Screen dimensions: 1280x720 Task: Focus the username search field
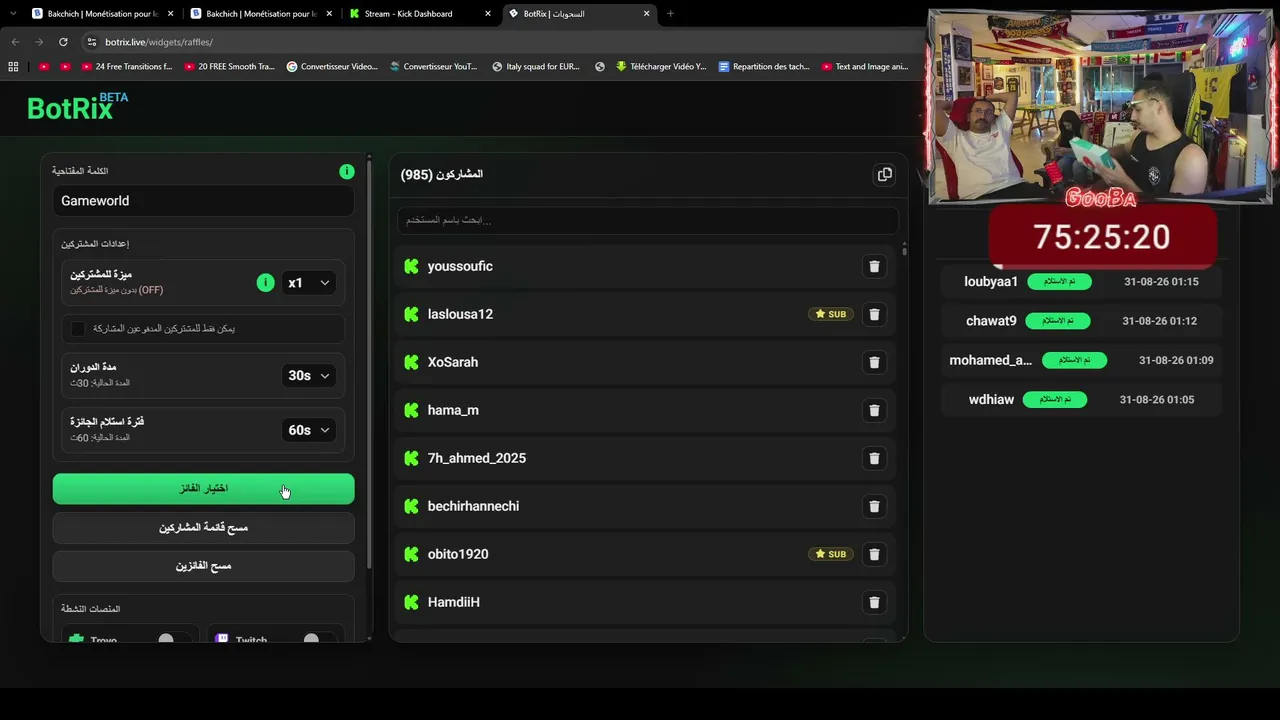[x=647, y=220]
